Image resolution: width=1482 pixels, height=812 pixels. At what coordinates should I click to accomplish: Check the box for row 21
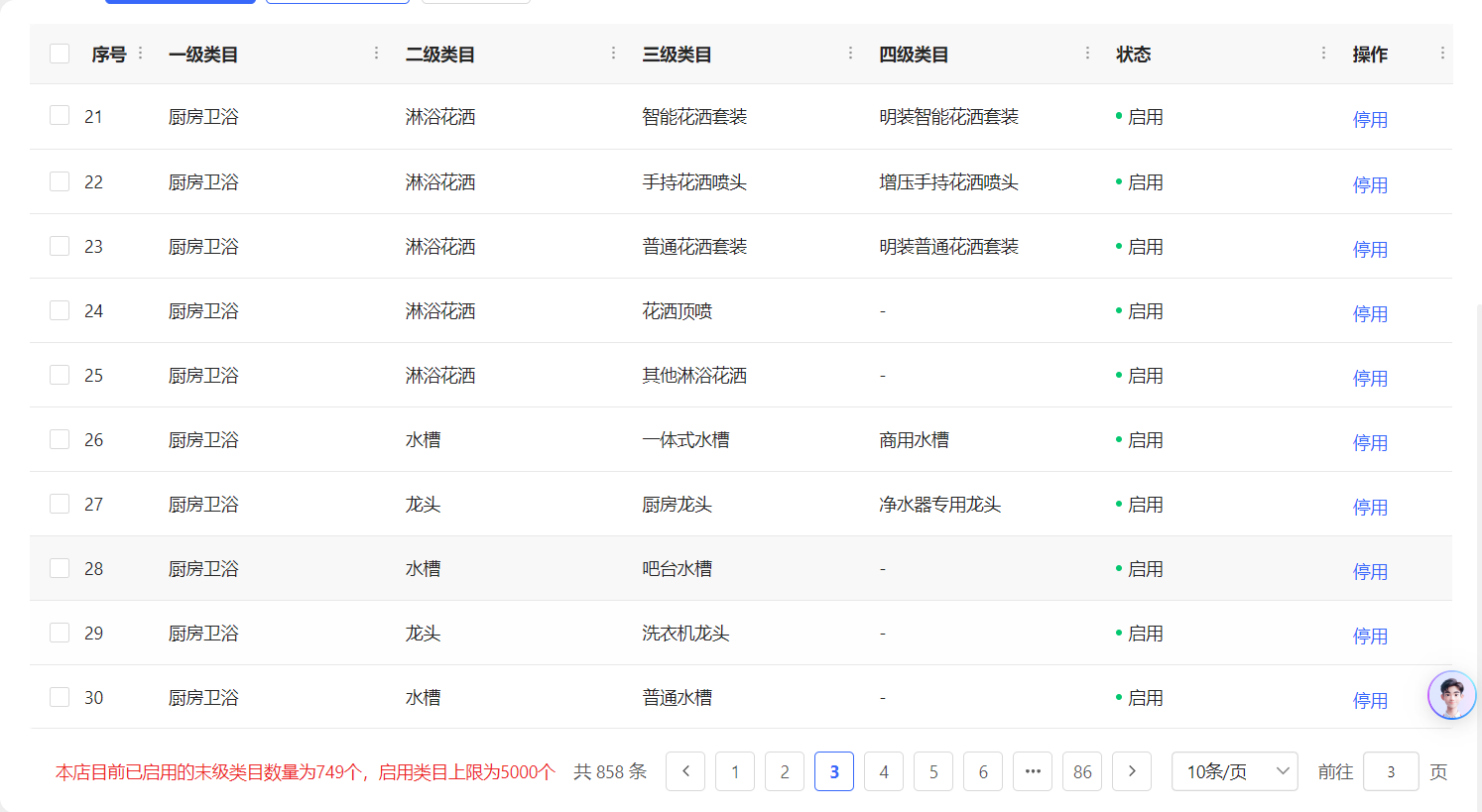pyautogui.click(x=60, y=116)
